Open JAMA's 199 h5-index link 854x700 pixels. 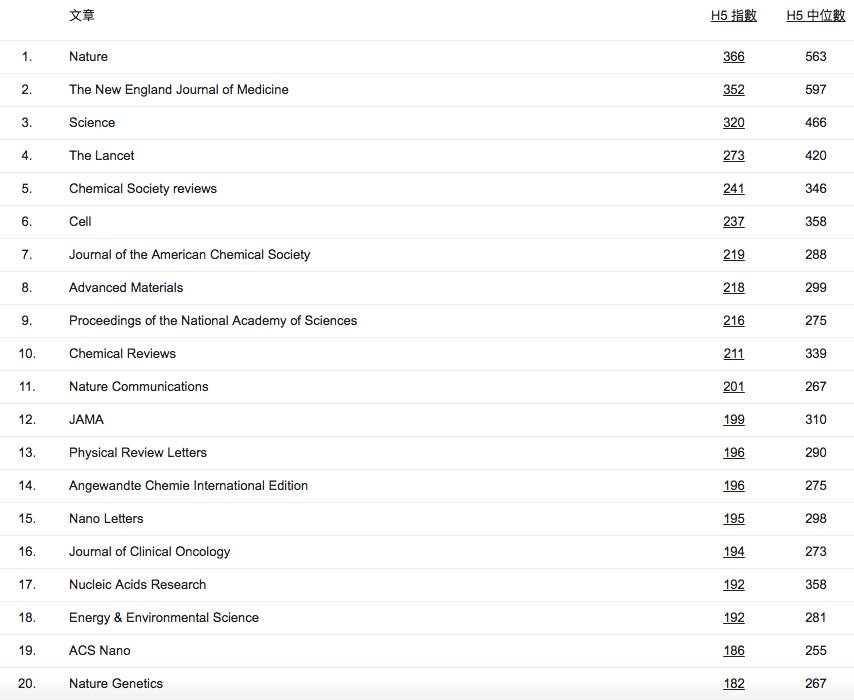(x=733, y=419)
